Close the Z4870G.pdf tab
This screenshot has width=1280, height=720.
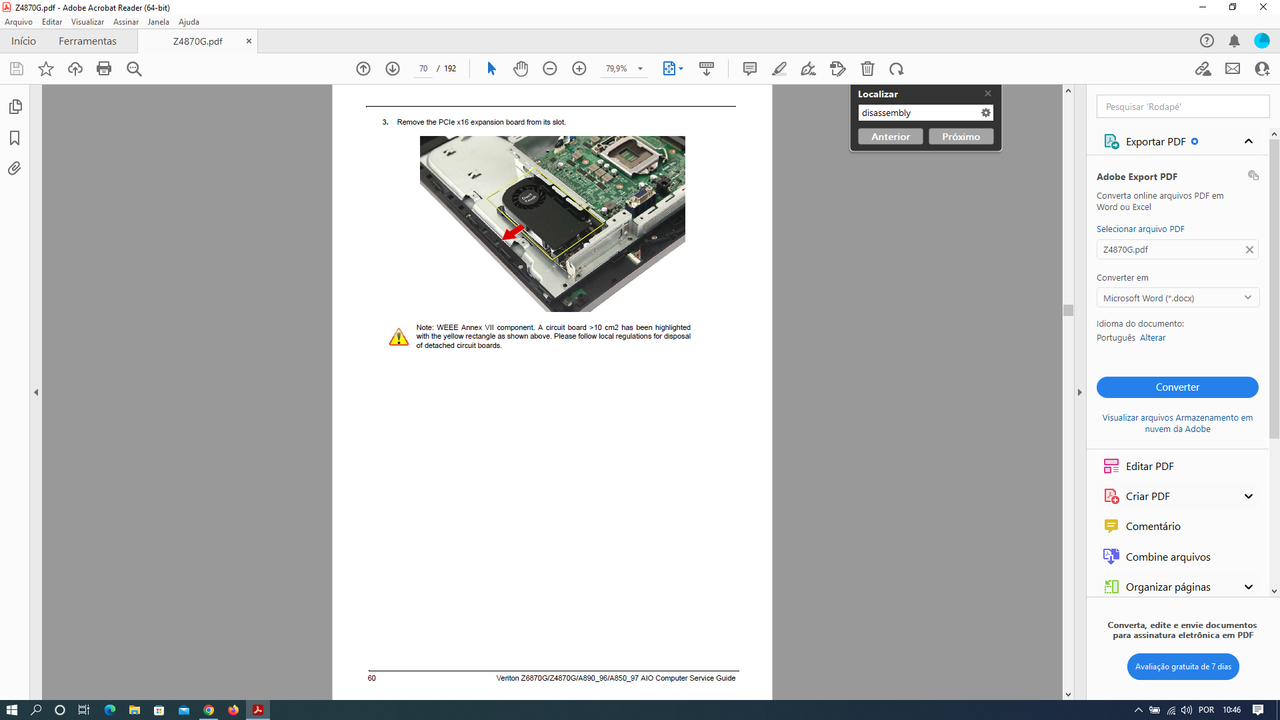click(x=249, y=41)
